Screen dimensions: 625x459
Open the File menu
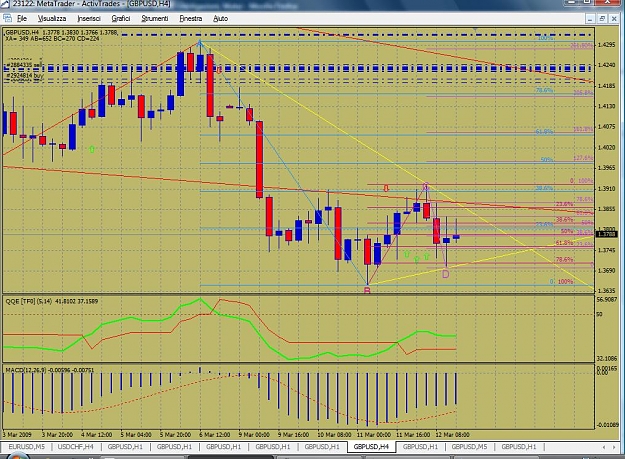tap(22, 18)
